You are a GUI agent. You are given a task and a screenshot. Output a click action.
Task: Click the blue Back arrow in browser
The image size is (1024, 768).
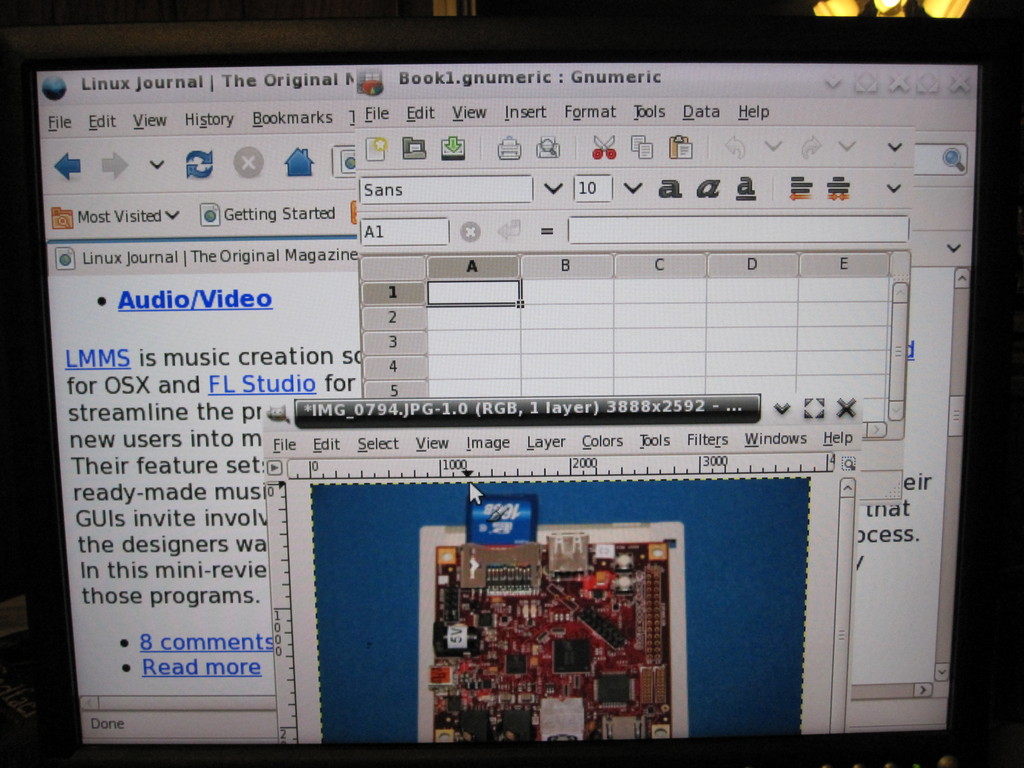tap(67, 165)
